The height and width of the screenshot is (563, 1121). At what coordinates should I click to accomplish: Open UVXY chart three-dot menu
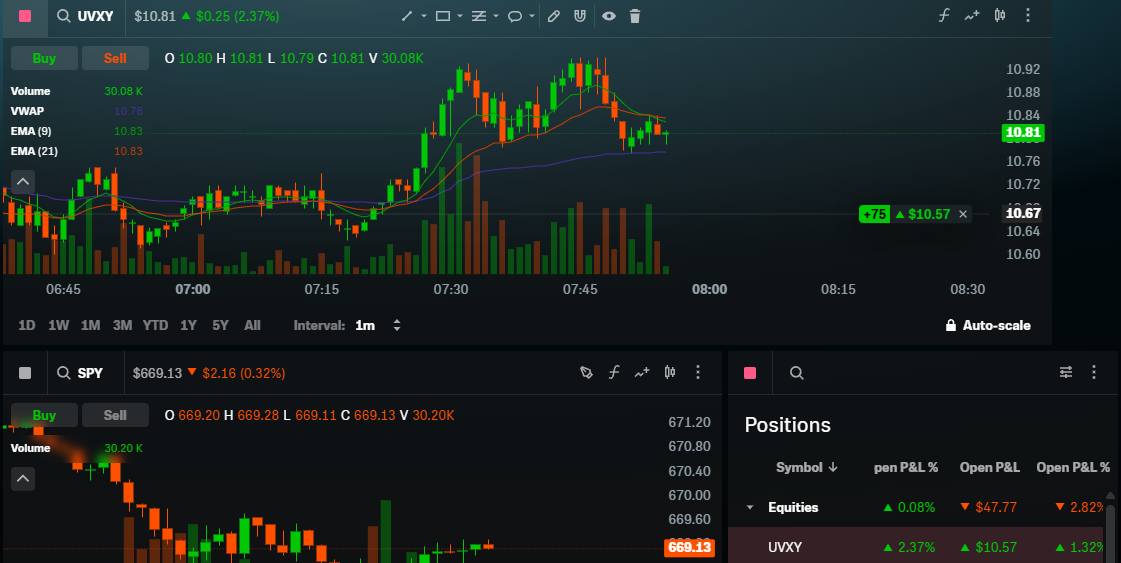1027,15
